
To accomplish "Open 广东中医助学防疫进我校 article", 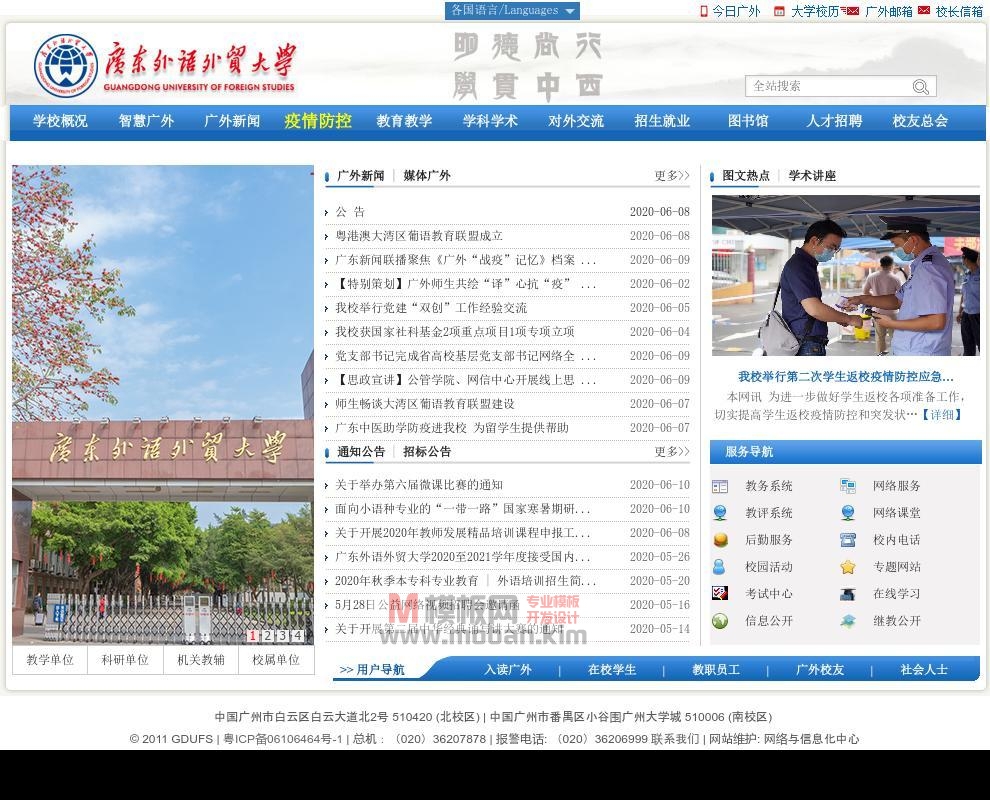I will pyautogui.click(x=451, y=427).
